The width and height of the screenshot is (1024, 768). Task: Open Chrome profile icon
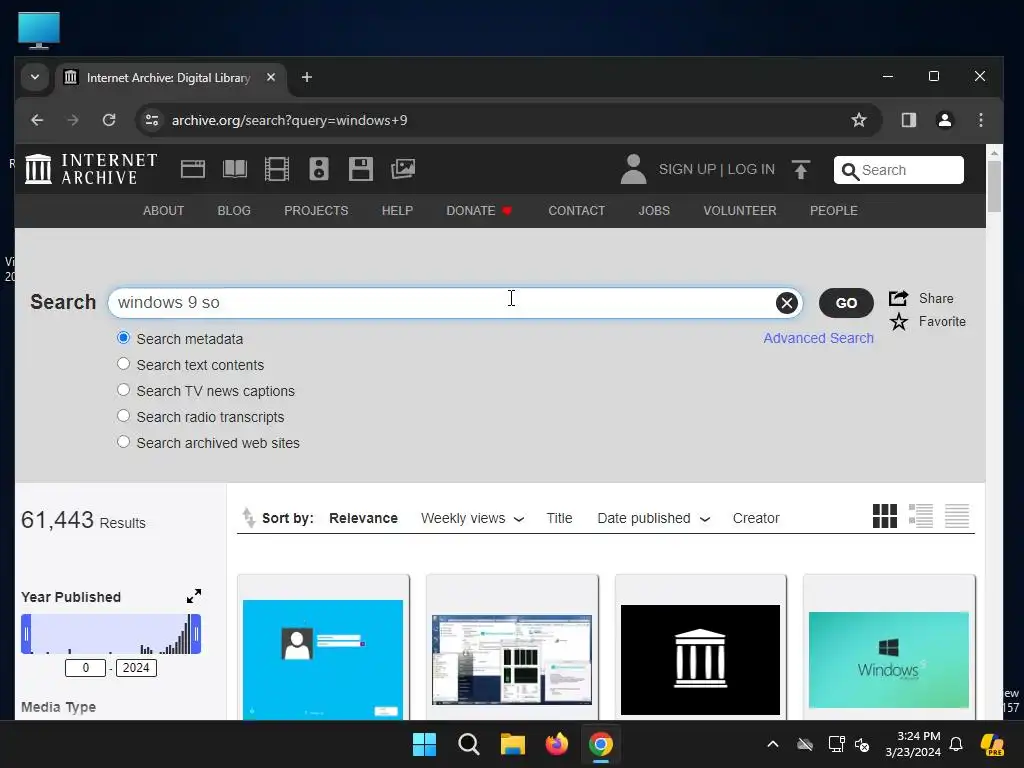pyautogui.click(x=945, y=120)
